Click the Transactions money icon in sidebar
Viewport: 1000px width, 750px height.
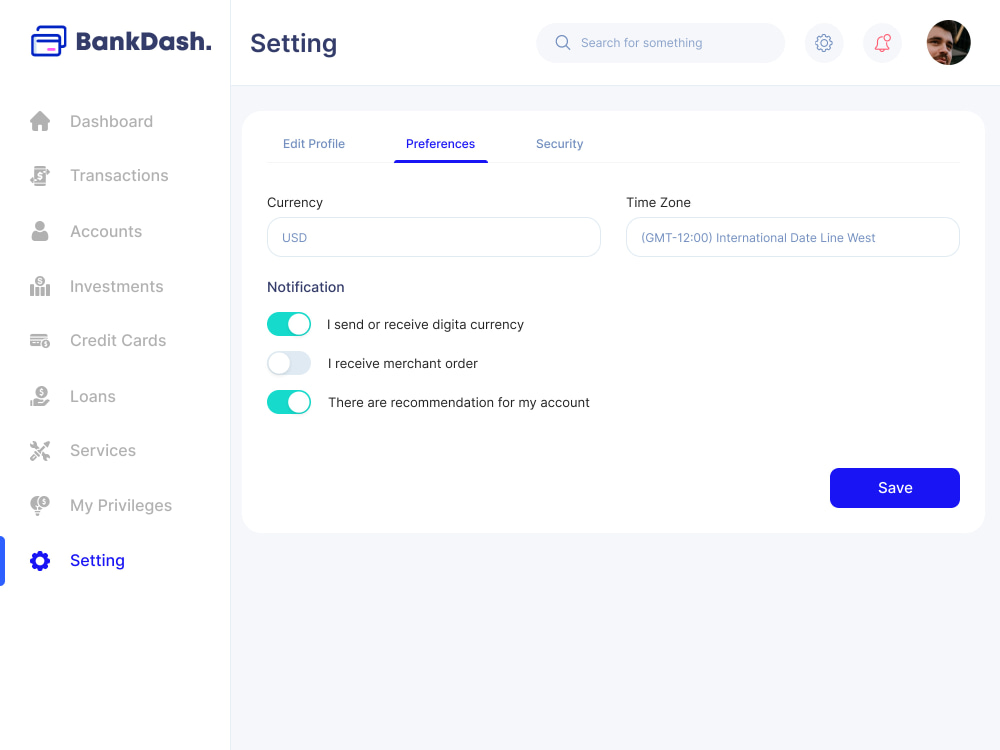point(40,175)
